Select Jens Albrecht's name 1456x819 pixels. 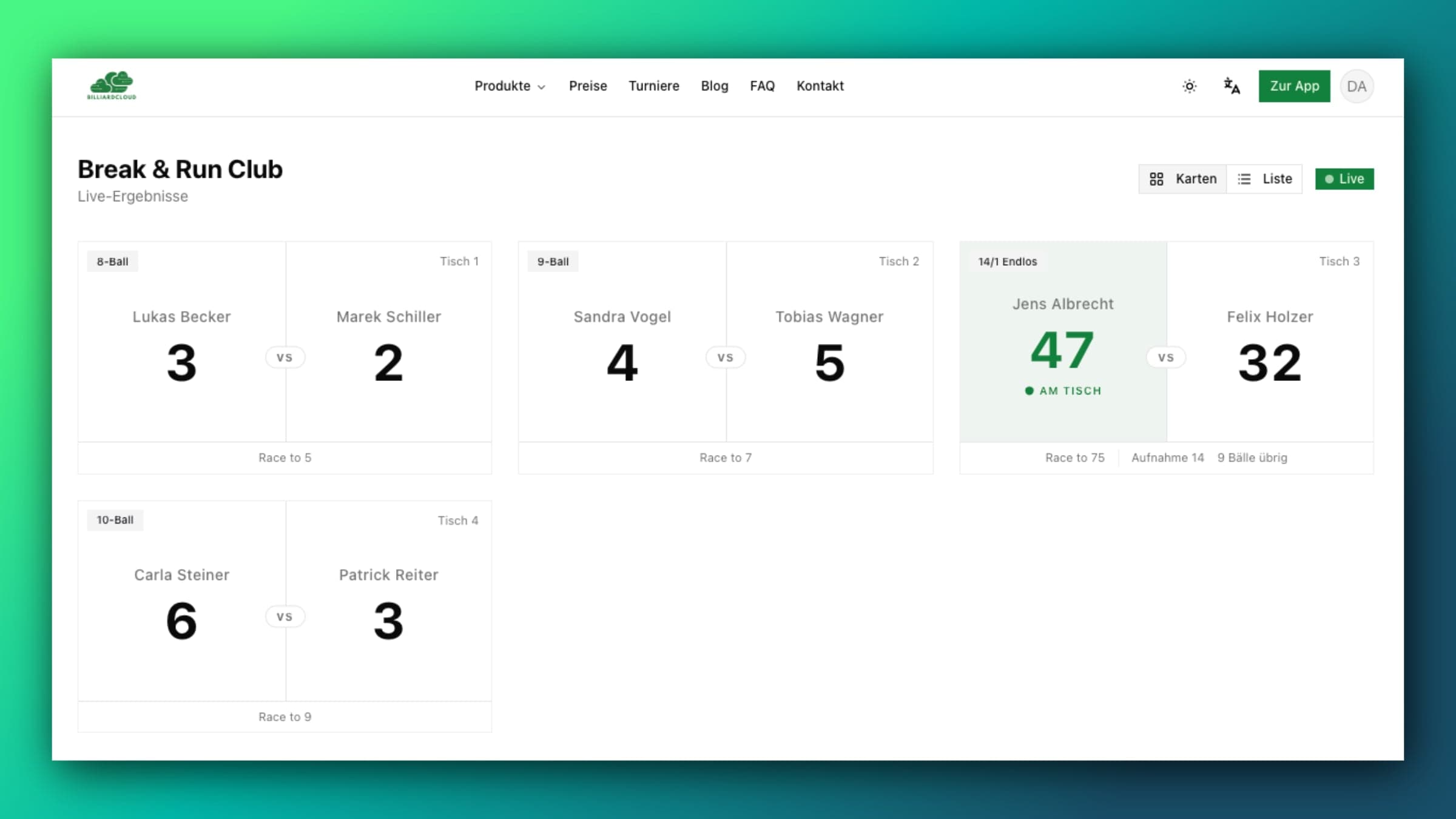1063,304
